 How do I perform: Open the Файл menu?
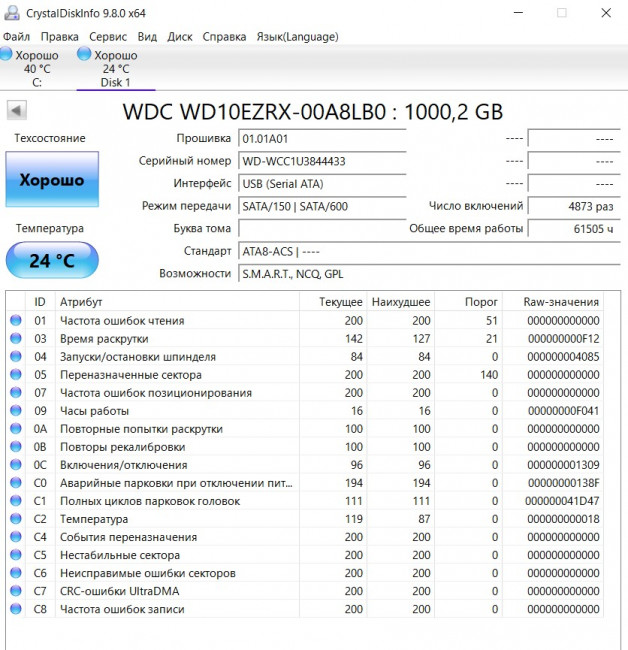17,37
